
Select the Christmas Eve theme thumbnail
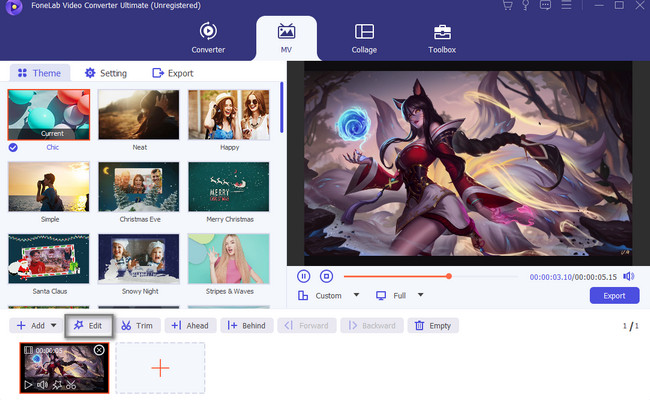(x=139, y=187)
